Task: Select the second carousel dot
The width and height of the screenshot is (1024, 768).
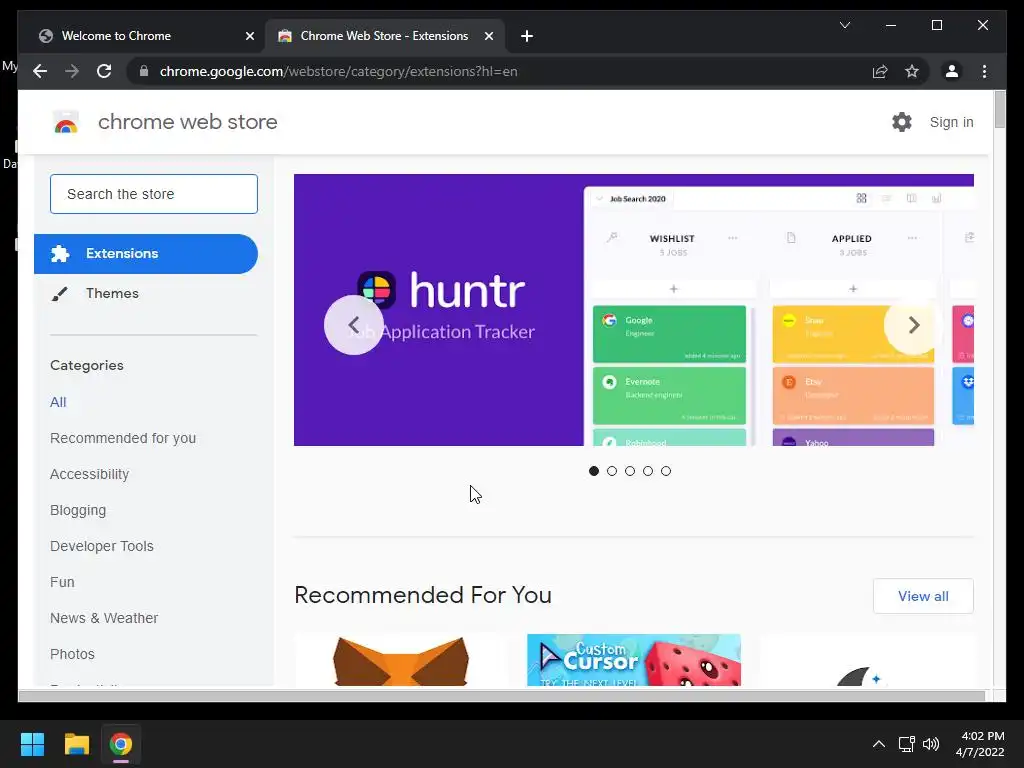Action: pos(611,471)
